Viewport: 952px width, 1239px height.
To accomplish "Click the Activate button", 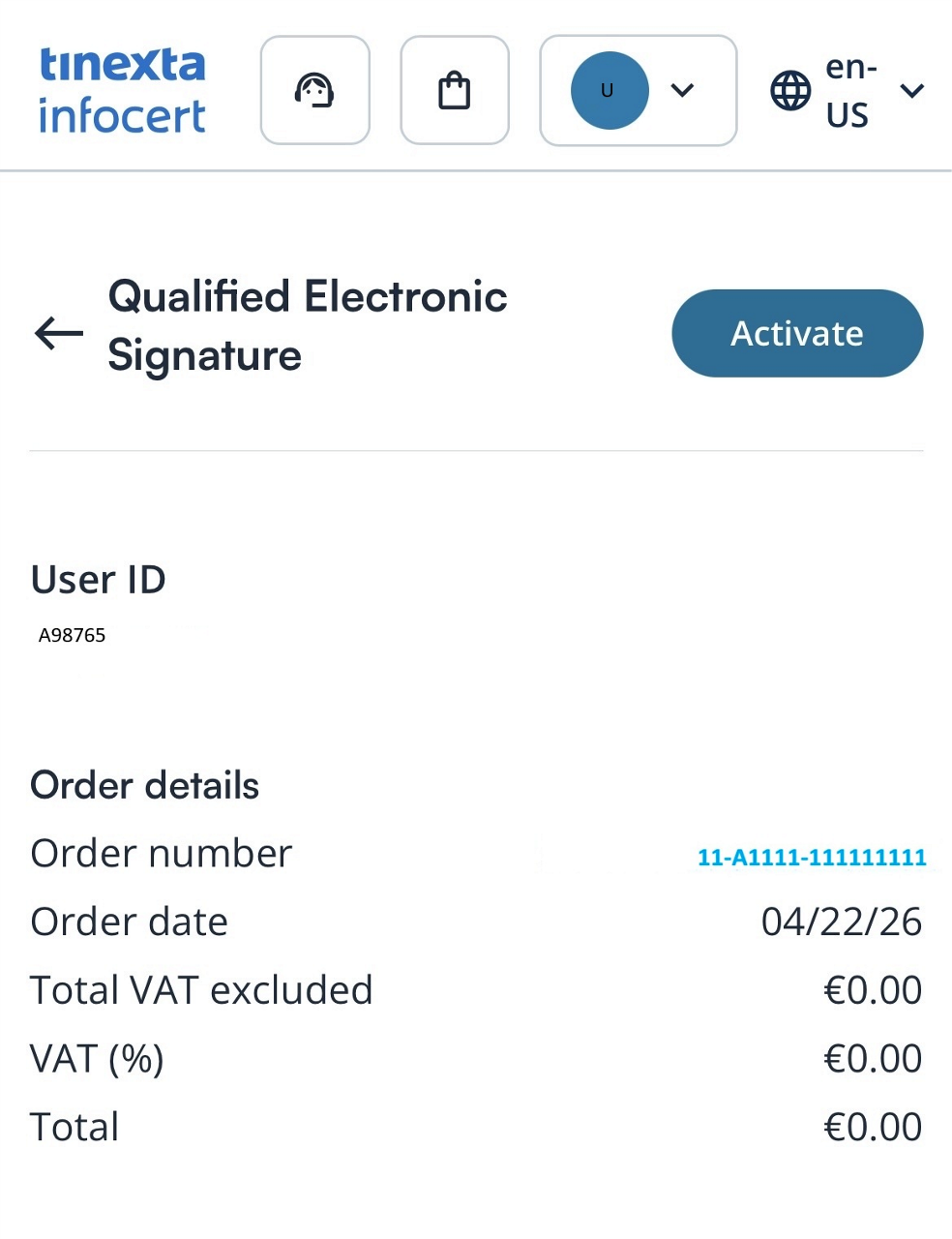I will tap(797, 333).
